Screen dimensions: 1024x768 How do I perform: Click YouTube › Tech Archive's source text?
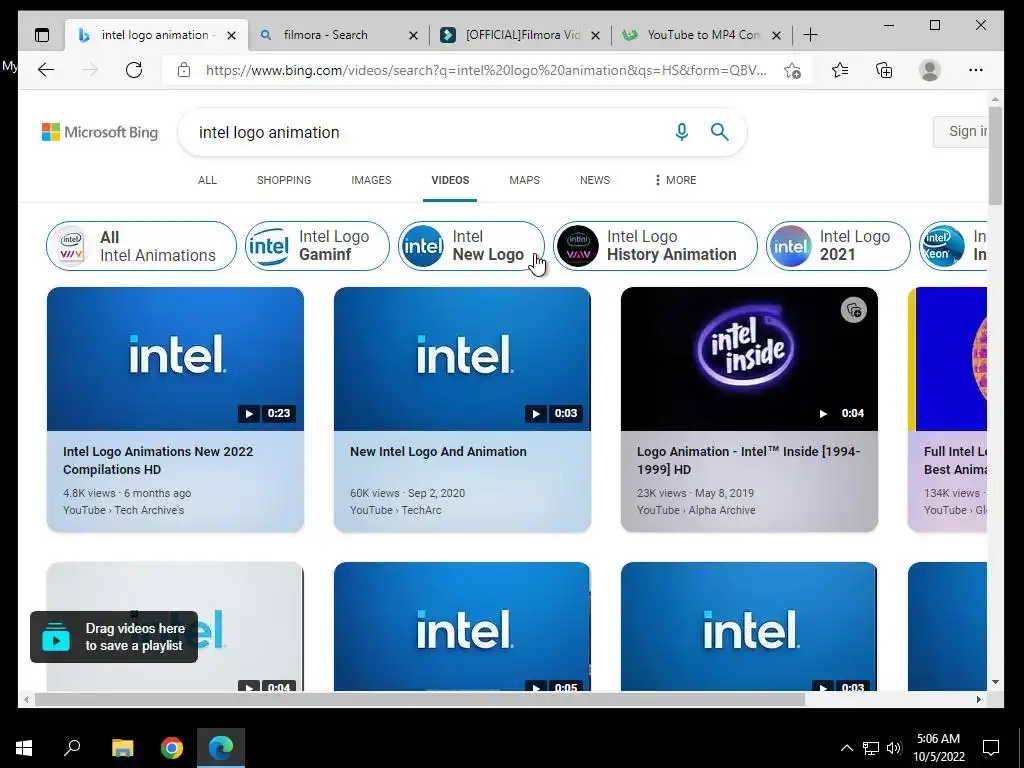point(123,510)
